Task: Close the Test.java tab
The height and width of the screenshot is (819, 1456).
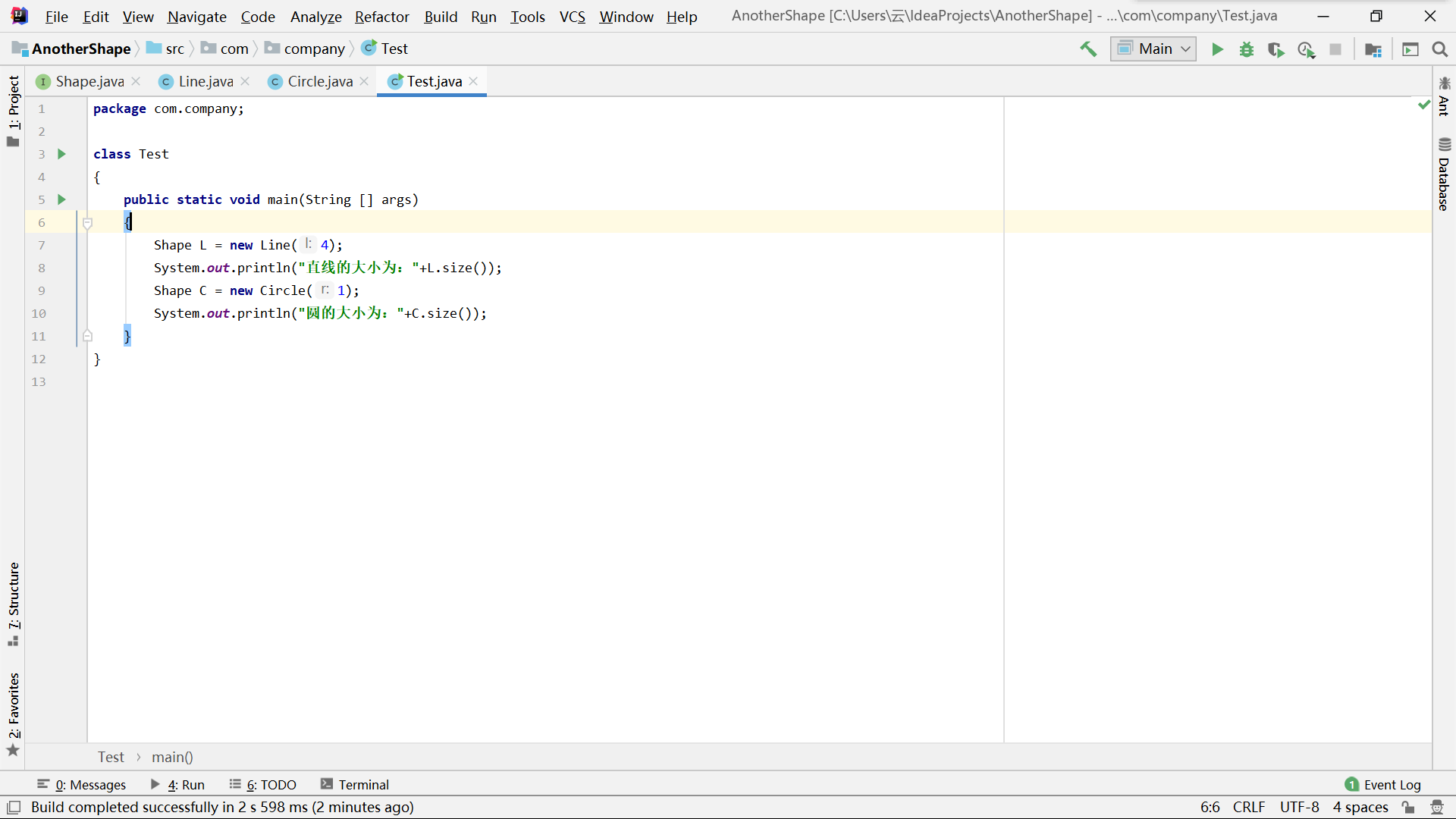Action: 473,81
